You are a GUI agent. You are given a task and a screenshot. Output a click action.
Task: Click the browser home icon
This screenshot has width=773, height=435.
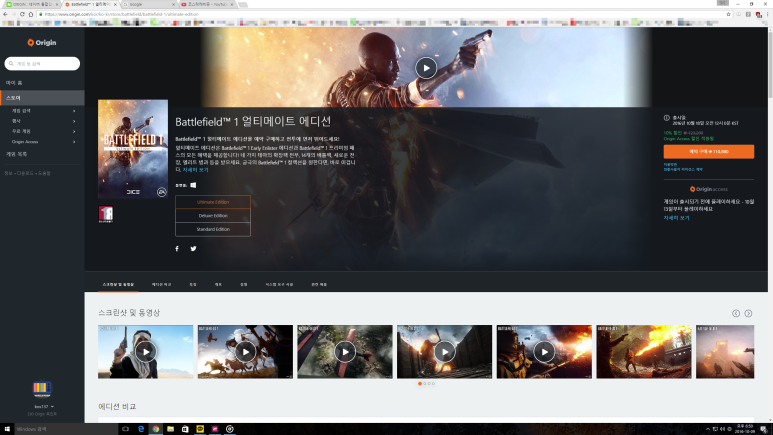[31, 14]
